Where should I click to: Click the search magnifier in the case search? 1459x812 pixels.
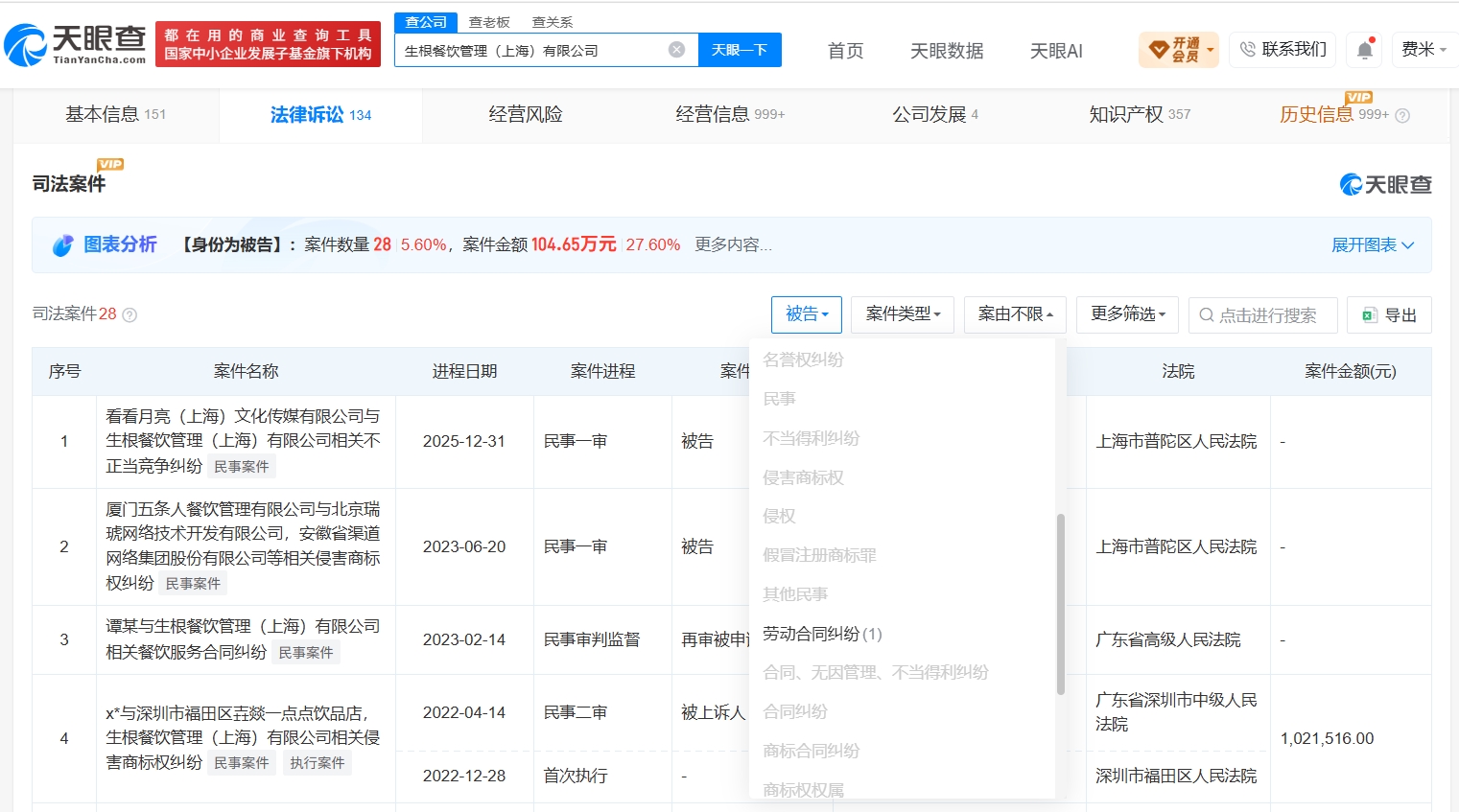pyautogui.click(x=1207, y=315)
